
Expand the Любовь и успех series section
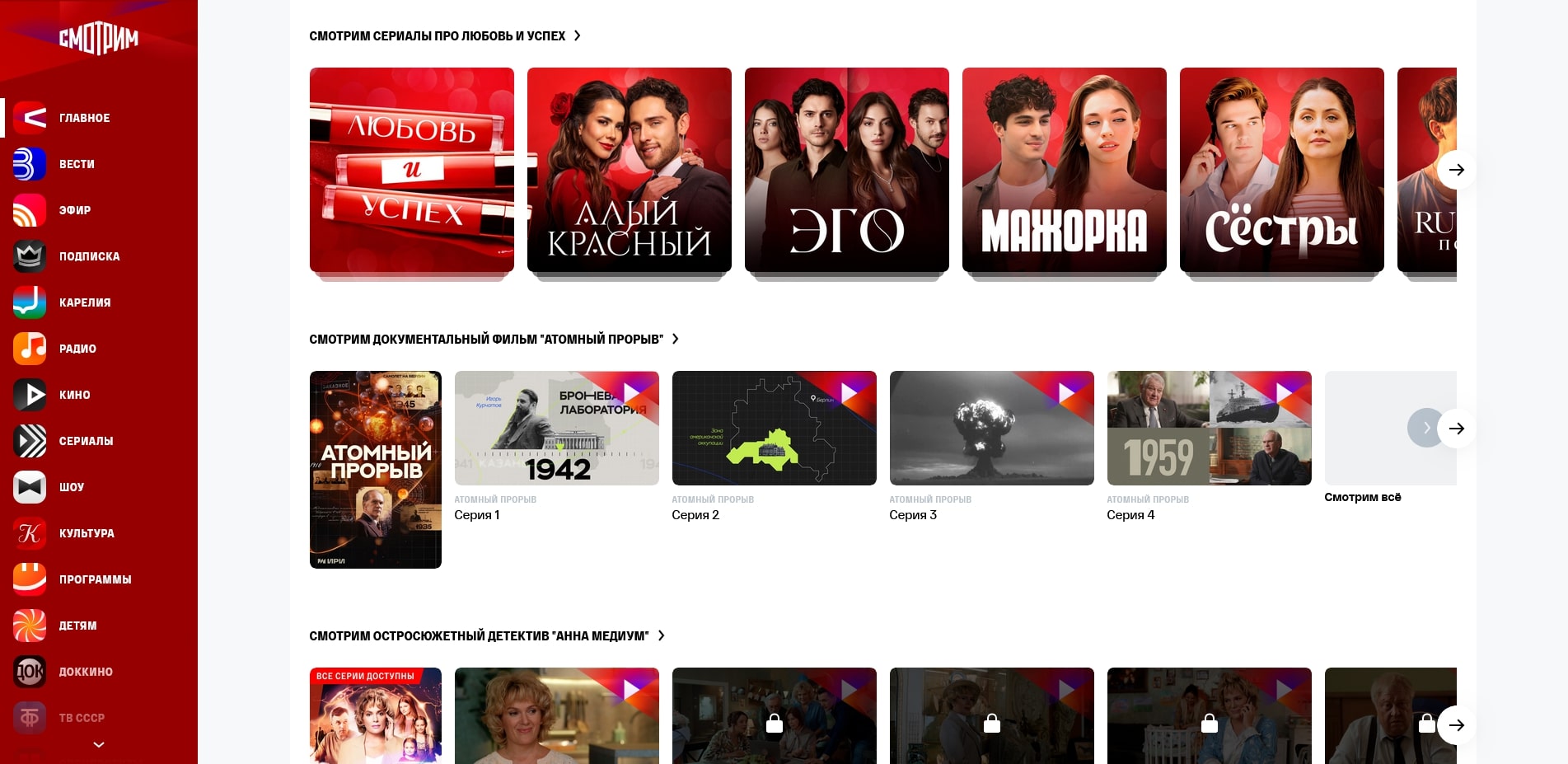(x=577, y=36)
